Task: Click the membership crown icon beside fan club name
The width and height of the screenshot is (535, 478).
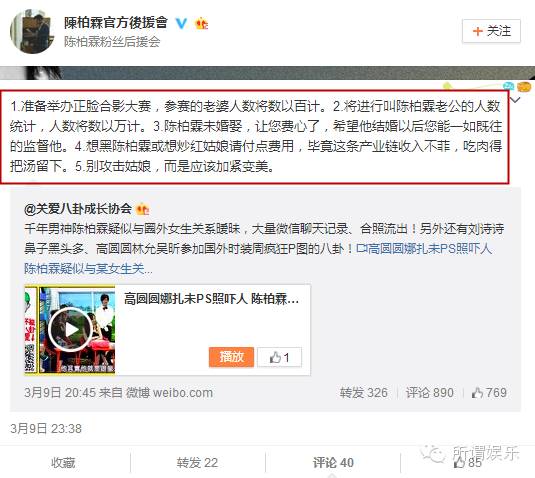Action: (201, 24)
